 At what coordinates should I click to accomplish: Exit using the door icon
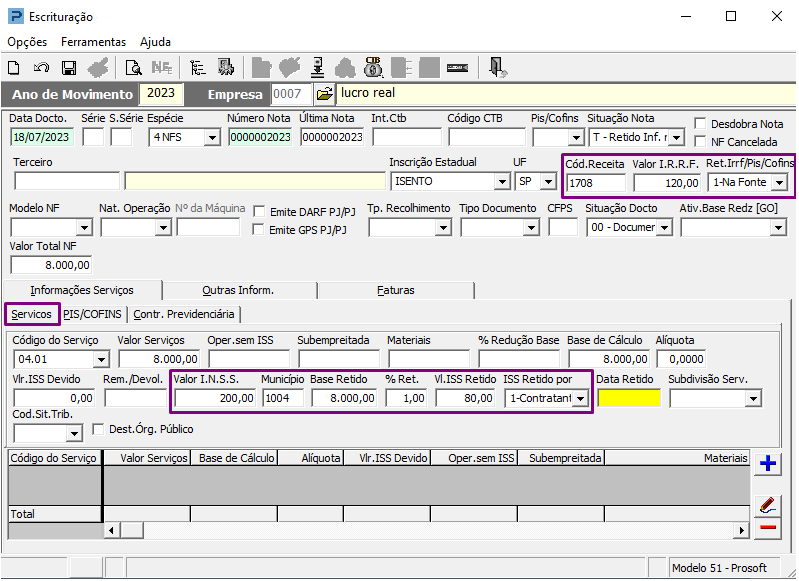[x=497, y=67]
